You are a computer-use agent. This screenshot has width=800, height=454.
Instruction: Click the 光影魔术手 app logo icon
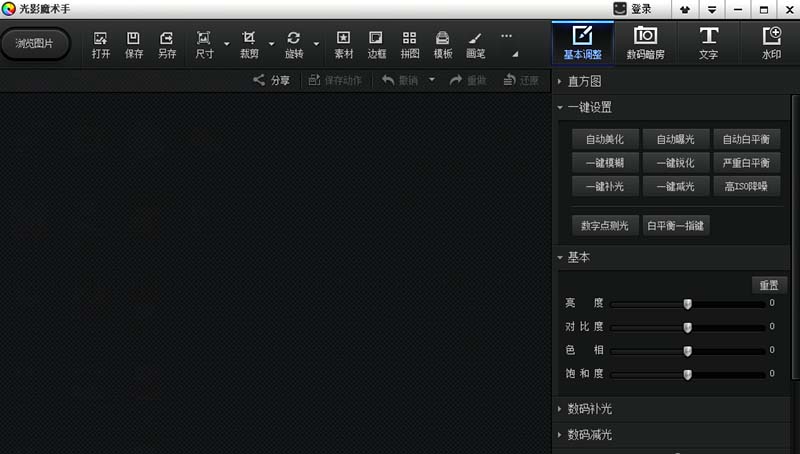(x=8, y=9)
